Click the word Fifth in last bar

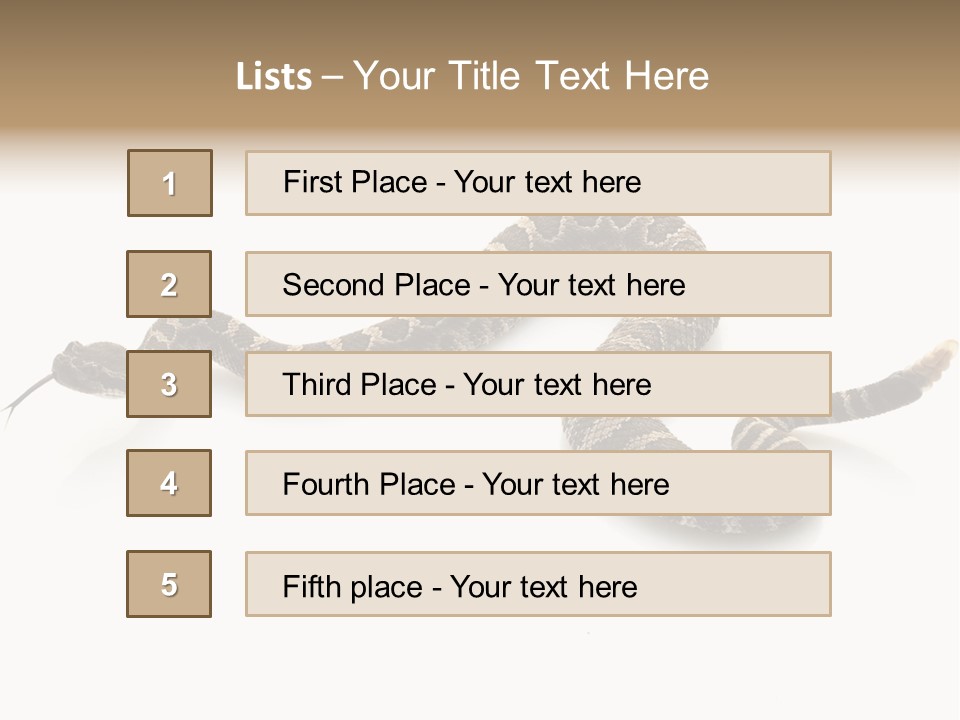point(312,586)
